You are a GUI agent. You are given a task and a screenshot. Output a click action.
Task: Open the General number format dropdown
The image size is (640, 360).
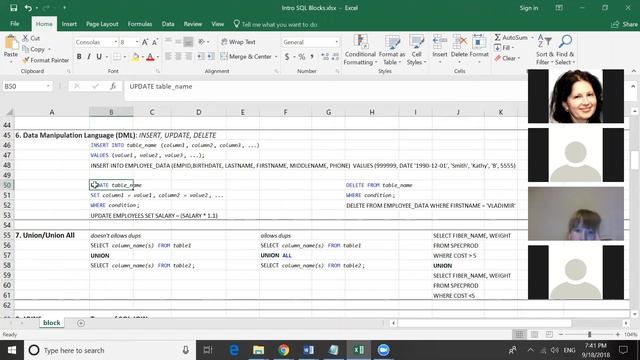pyautogui.click(x=336, y=42)
